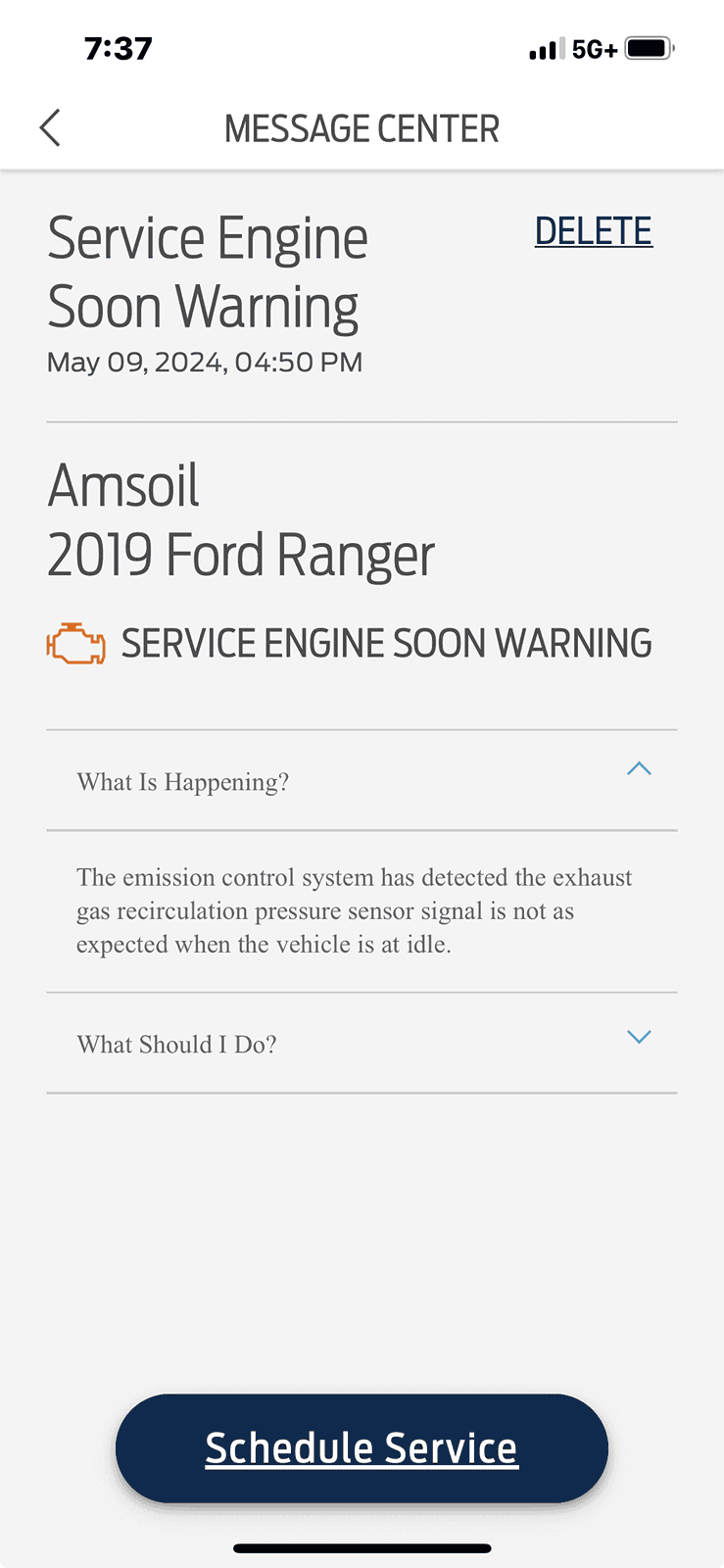Screen dimensions: 724x1568
Task: Tap the emission control system description text
Action: click(x=354, y=910)
